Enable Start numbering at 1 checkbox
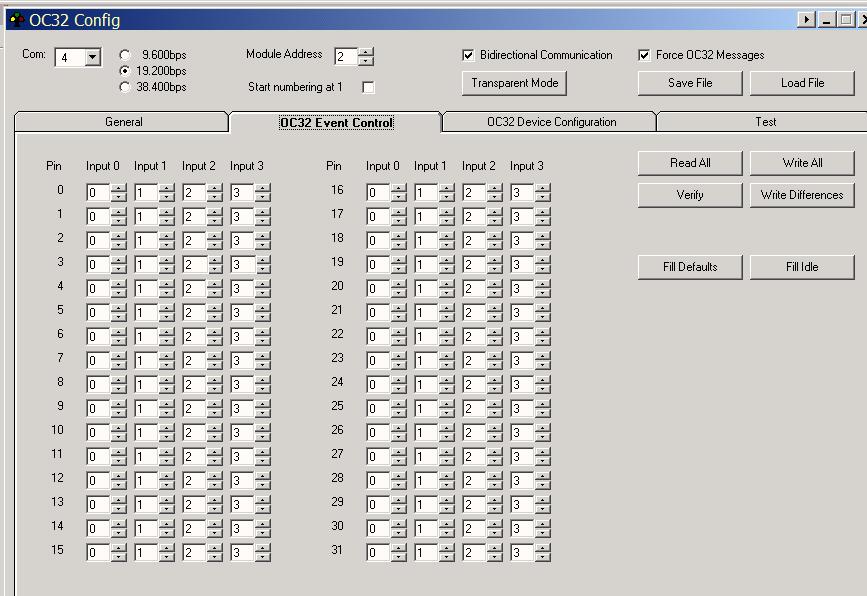Screen dimensions: 867x596 pos(368,87)
